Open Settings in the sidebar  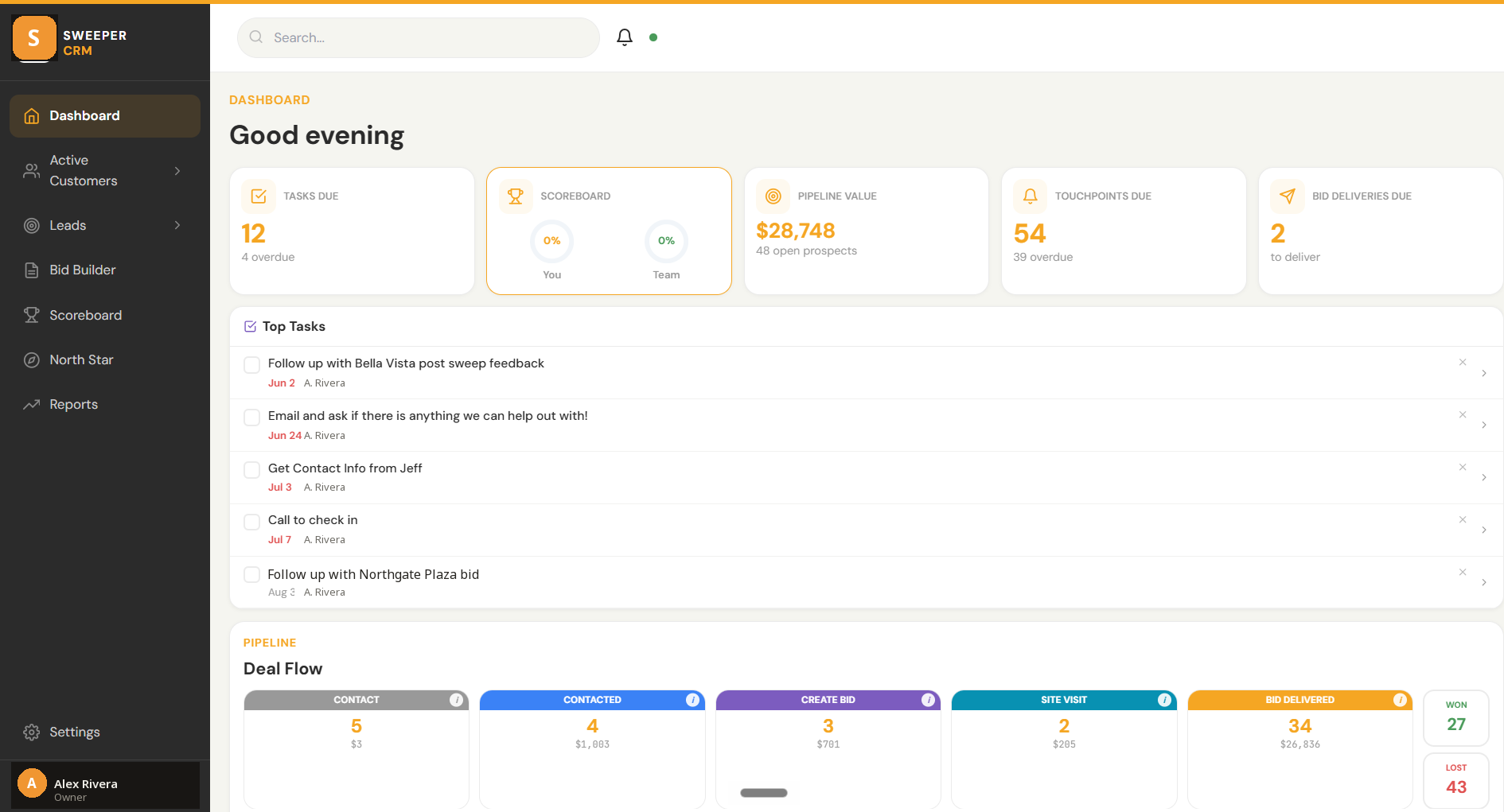105,732
